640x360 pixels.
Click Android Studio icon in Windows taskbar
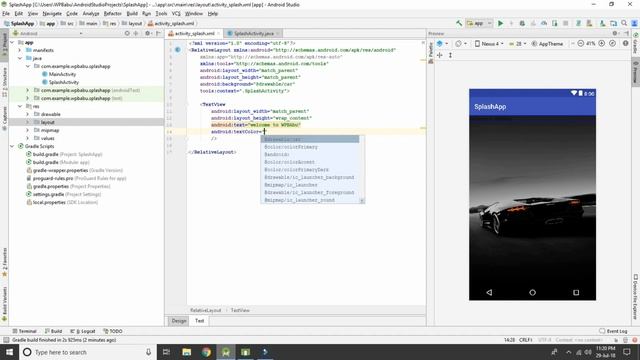[x=226, y=352]
